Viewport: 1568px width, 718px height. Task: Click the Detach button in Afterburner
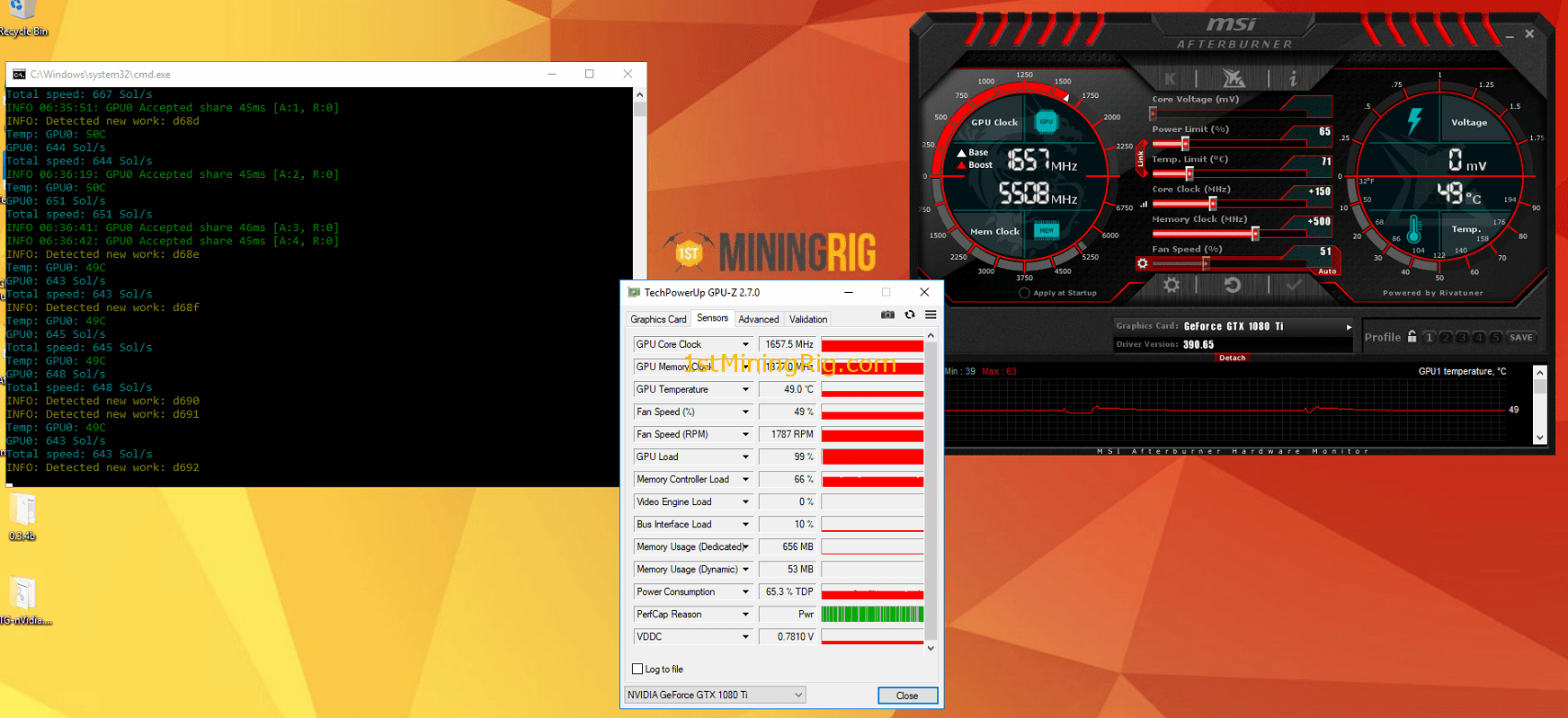pyautogui.click(x=1232, y=358)
